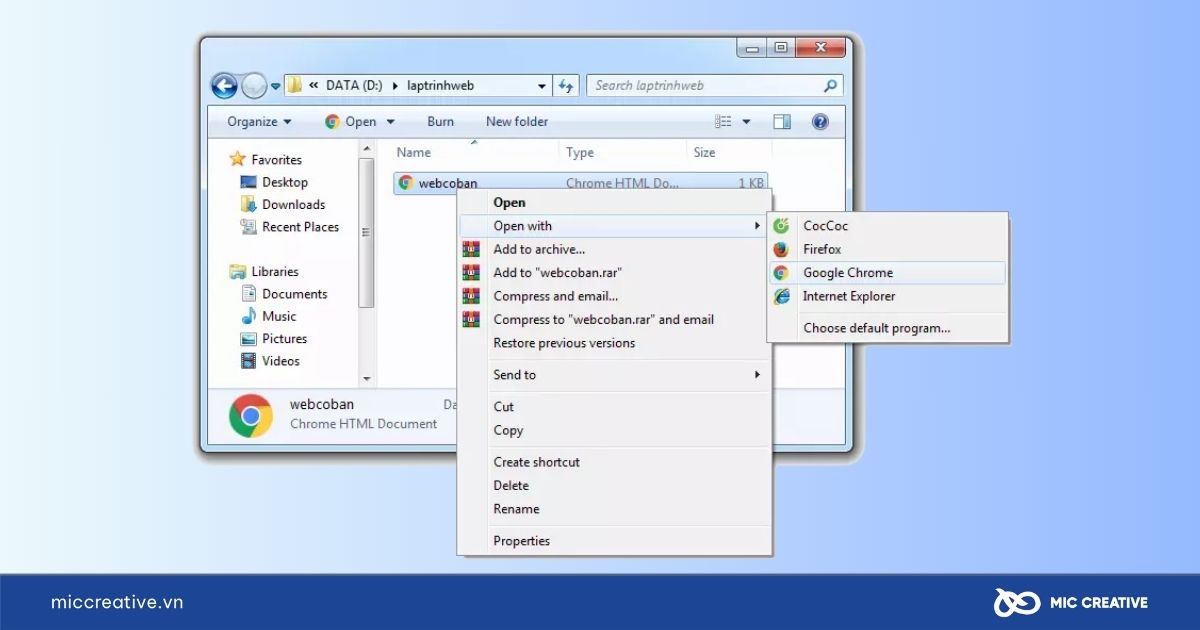The image size is (1200, 630).
Task: Click the Help question mark icon
Action: pyautogui.click(x=820, y=122)
